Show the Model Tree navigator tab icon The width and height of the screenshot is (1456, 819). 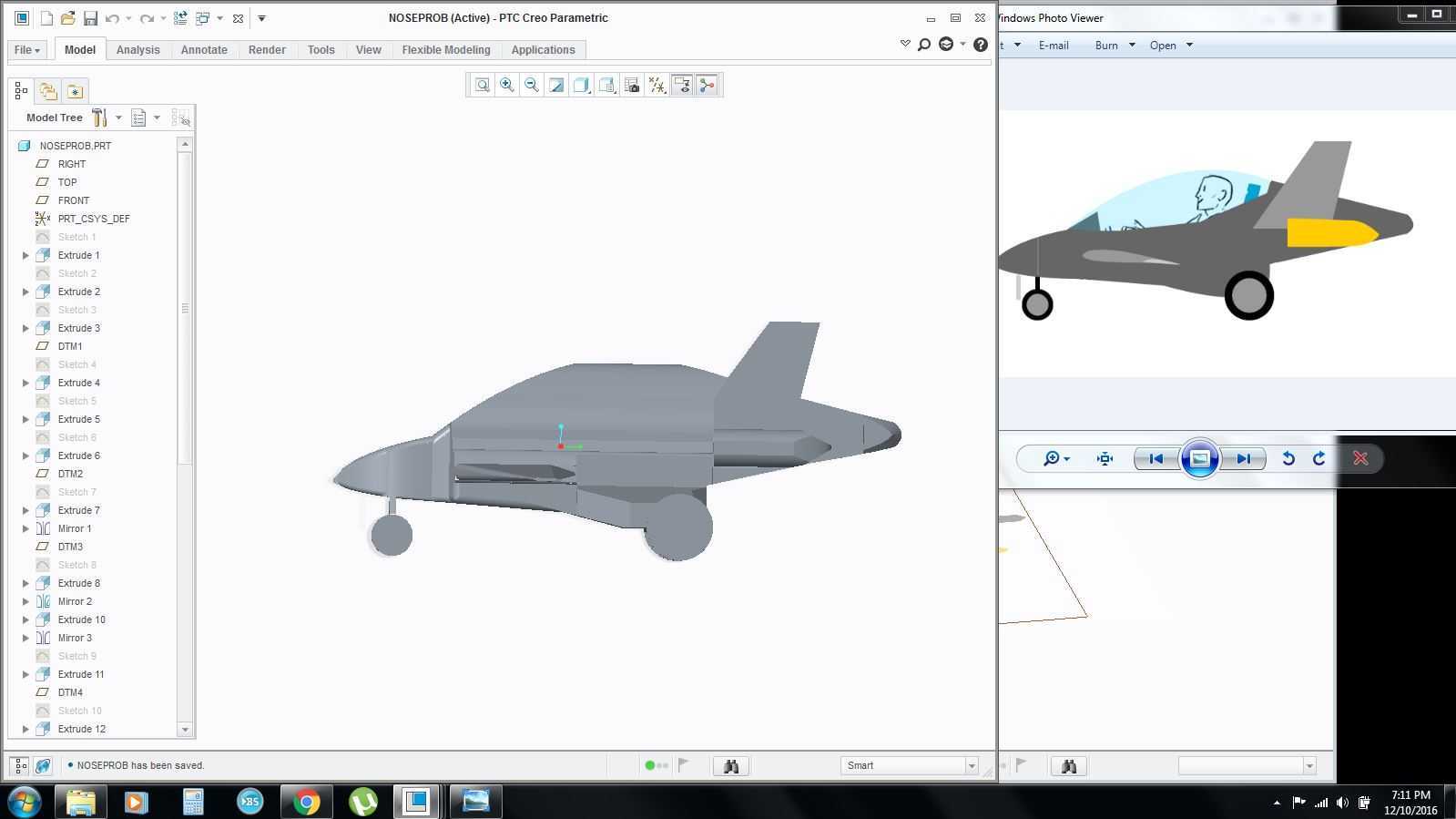tap(21, 91)
